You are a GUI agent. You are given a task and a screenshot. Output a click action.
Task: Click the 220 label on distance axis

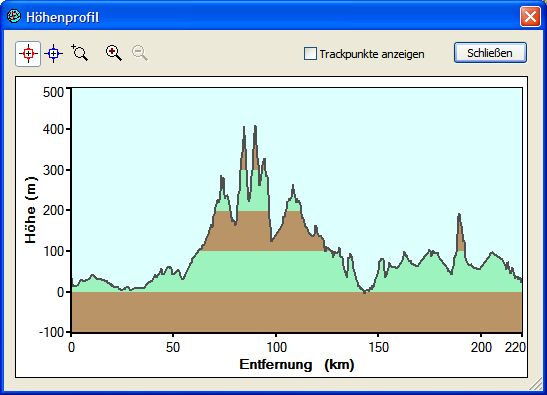tap(515, 347)
